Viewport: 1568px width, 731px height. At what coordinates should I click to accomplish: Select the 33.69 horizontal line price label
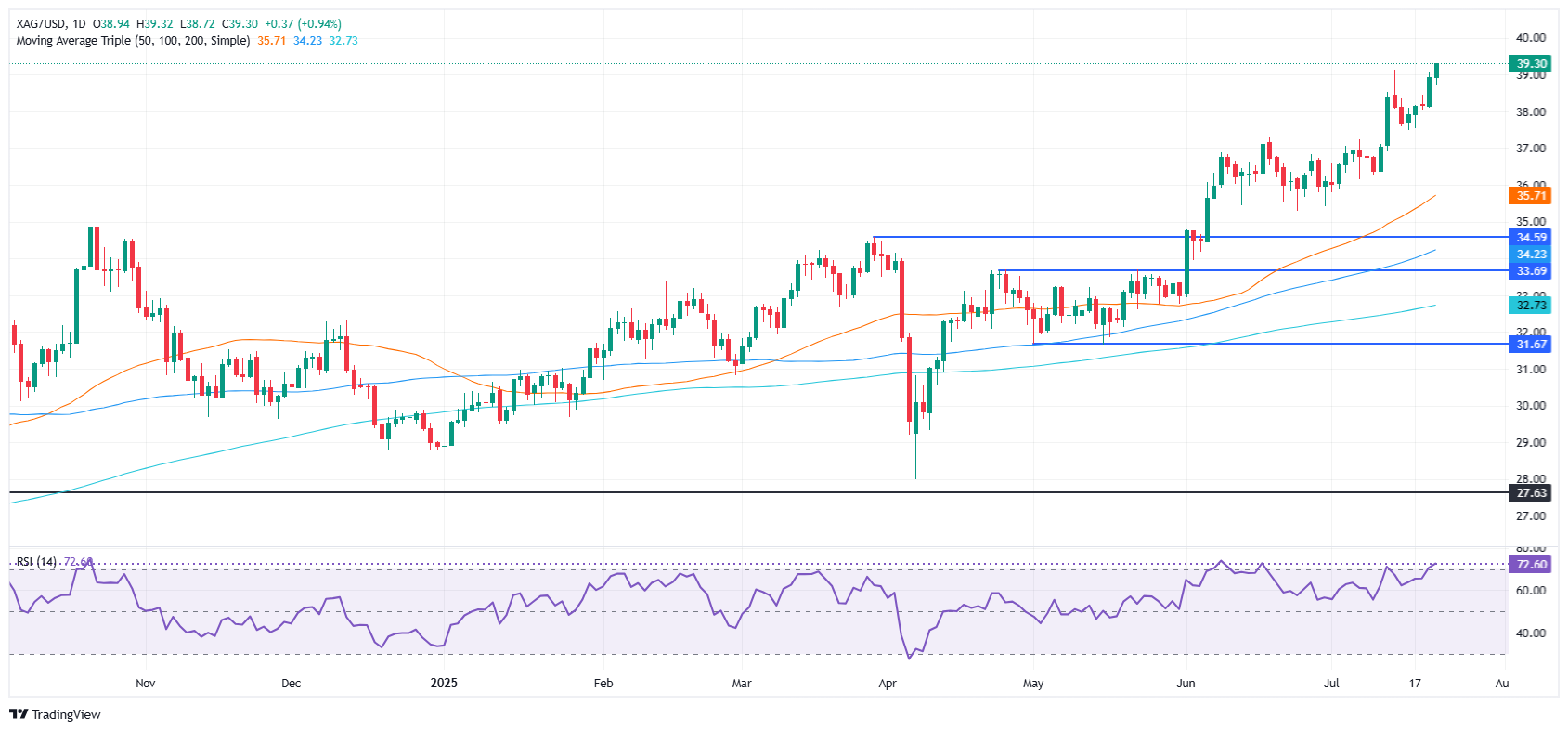pyautogui.click(x=1531, y=271)
